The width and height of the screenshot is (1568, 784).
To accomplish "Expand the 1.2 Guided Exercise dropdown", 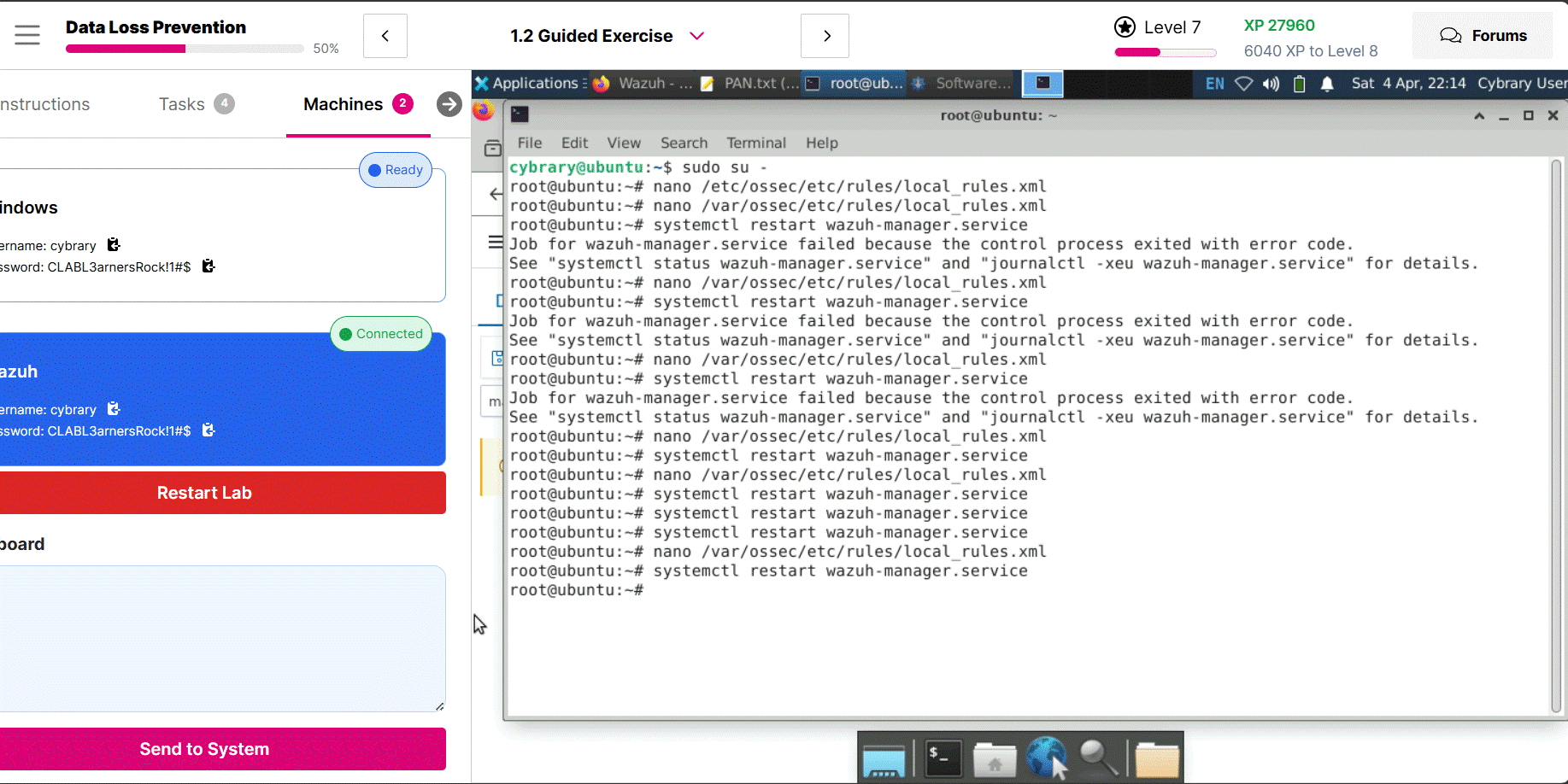I will click(x=696, y=36).
